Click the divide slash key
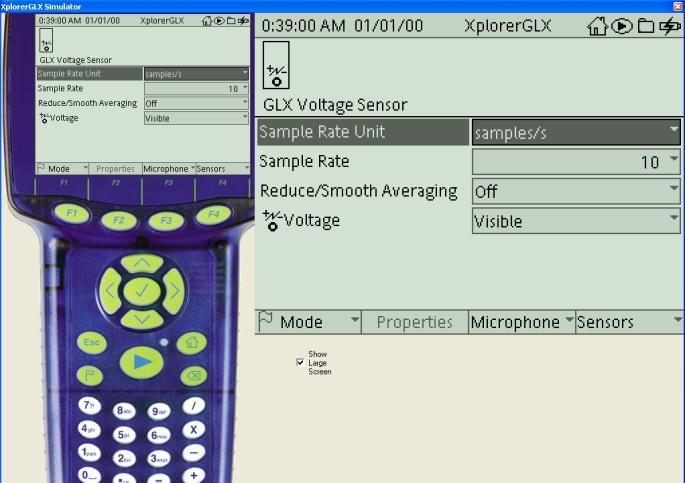 click(x=194, y=406)
